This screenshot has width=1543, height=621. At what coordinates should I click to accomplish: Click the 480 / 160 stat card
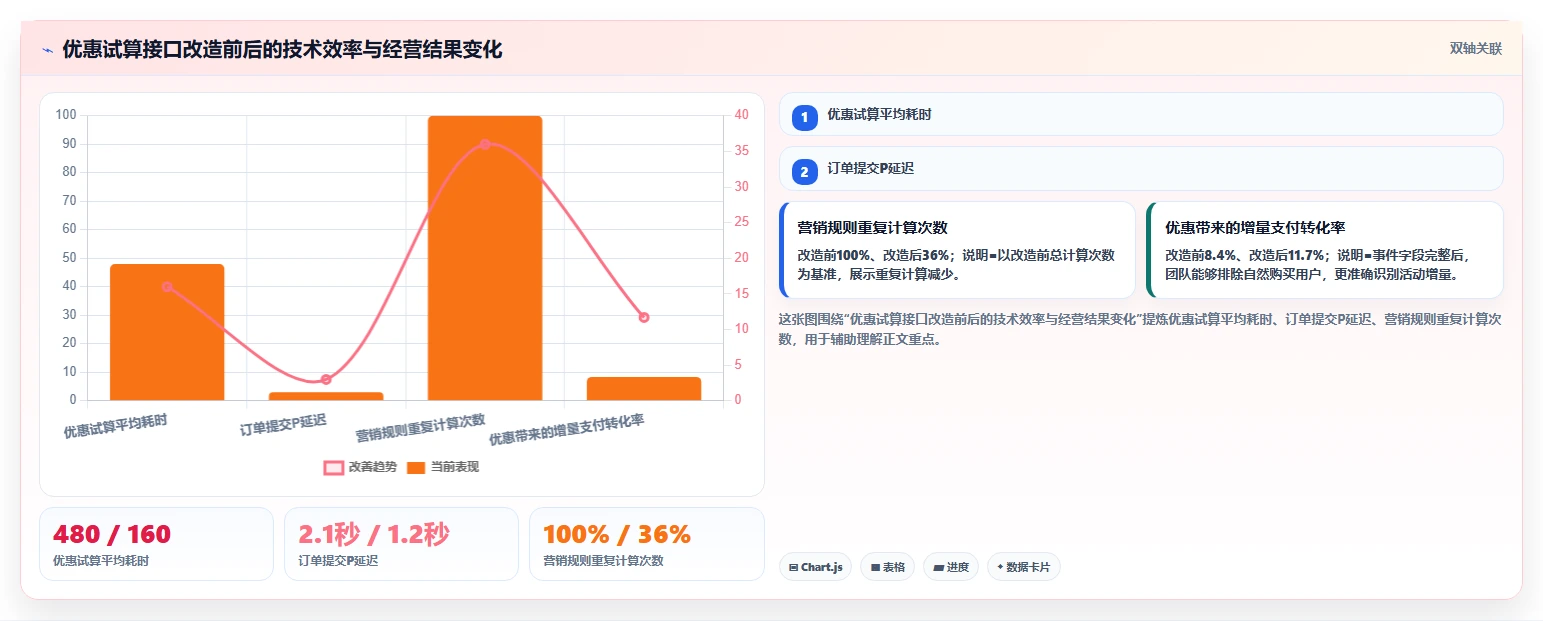tap(156, 544)
